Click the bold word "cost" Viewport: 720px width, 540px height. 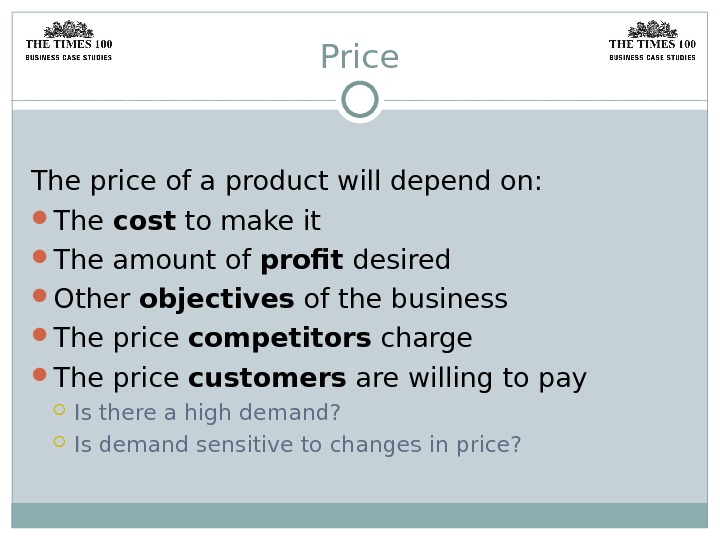click(144, 221)
